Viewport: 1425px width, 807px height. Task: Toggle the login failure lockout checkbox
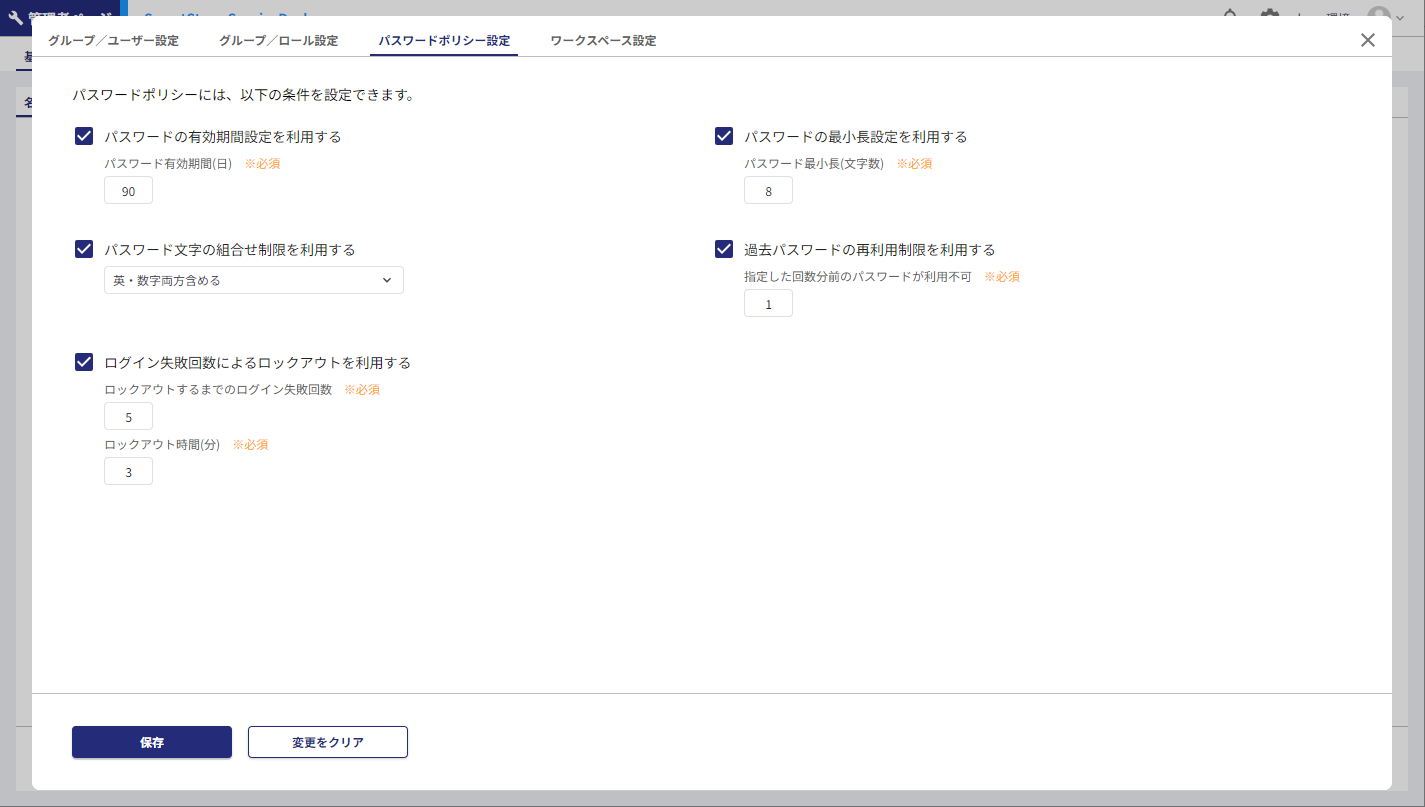point(84,362)
